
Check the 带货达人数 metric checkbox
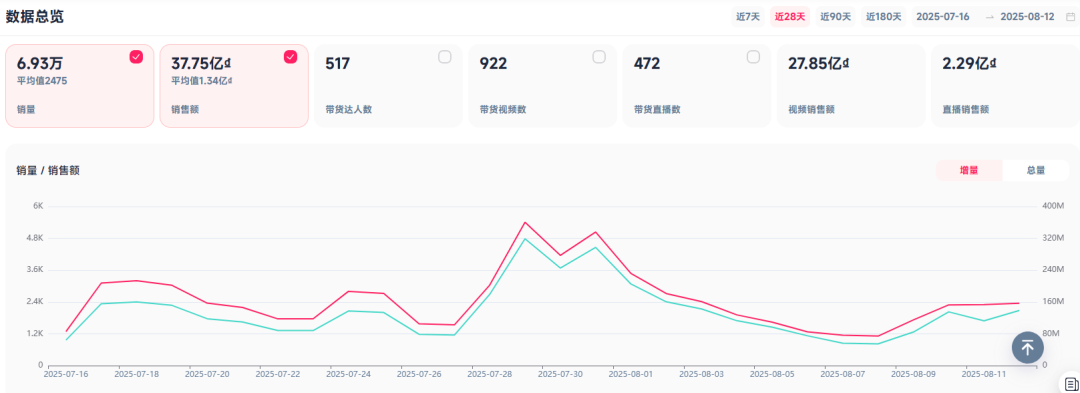pyautogui.click(x=445, y=56)
